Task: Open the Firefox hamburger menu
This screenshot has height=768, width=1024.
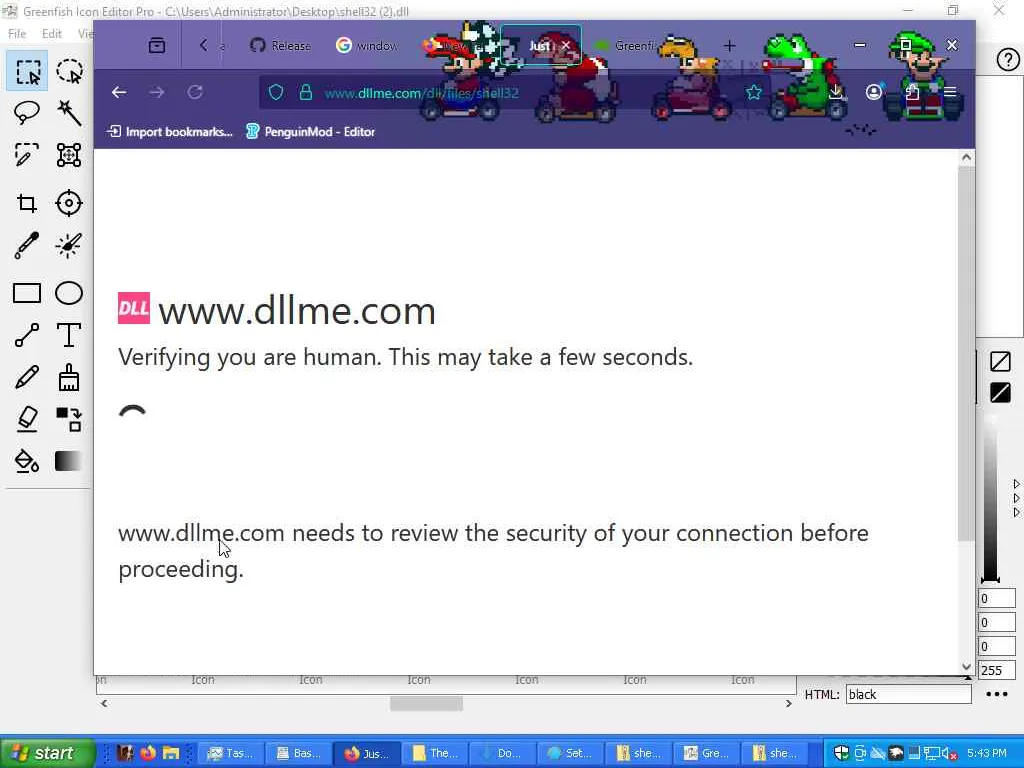Action: coord(950,93)
